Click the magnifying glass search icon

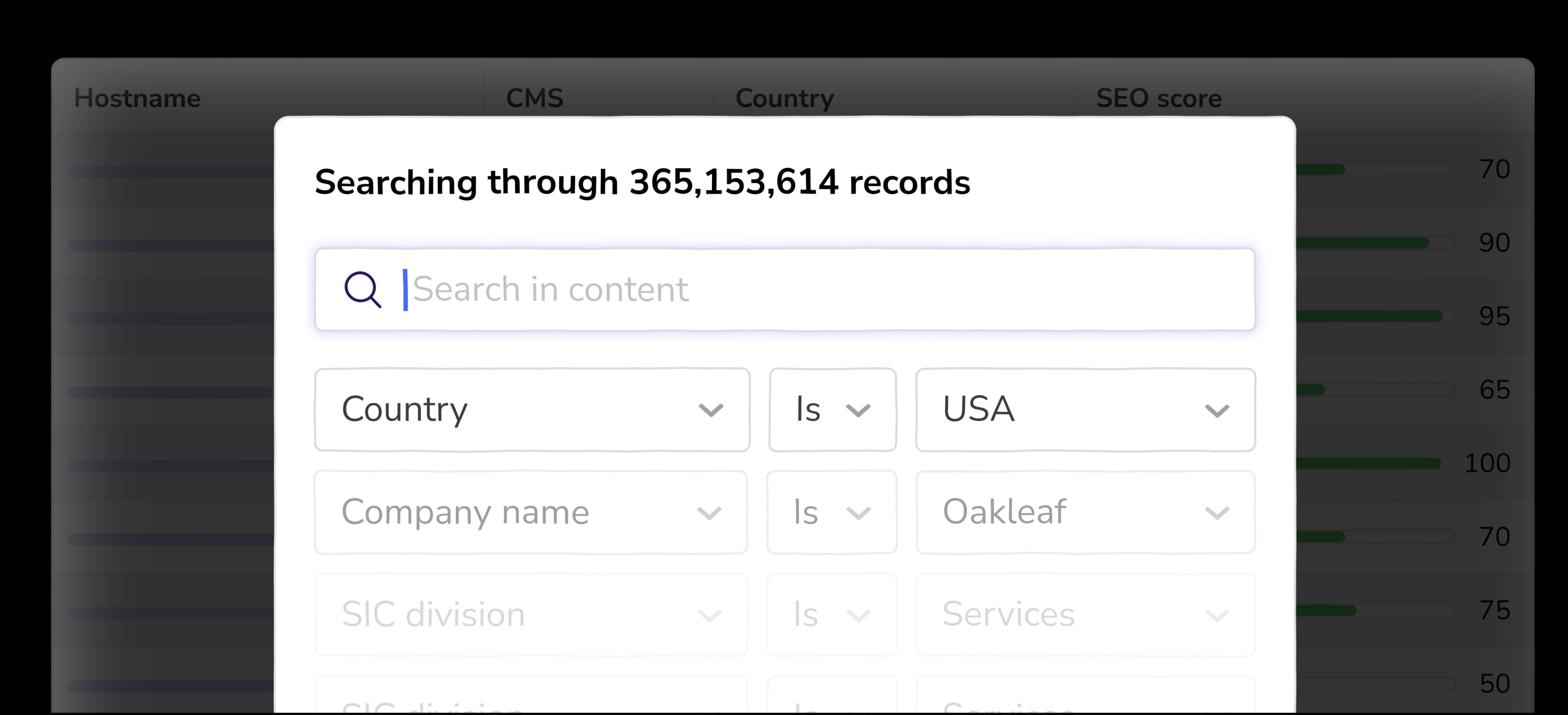(363, 289)
